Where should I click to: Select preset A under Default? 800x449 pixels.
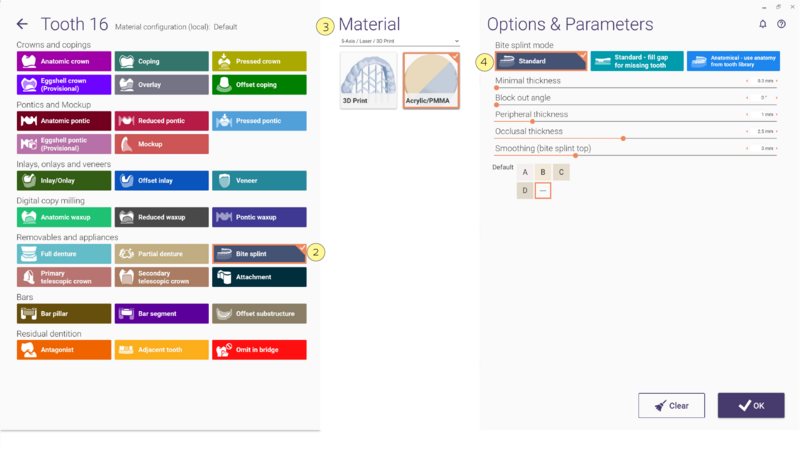(525, 172)
